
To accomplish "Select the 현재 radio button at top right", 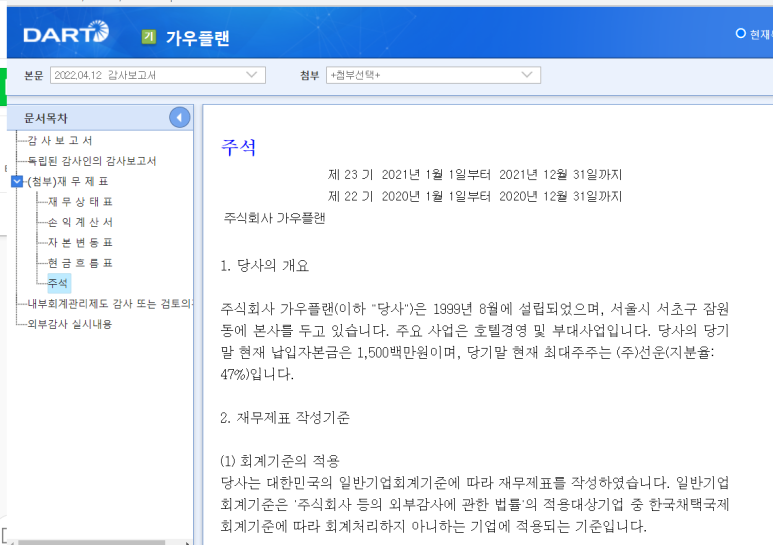I will click(740, 34).
